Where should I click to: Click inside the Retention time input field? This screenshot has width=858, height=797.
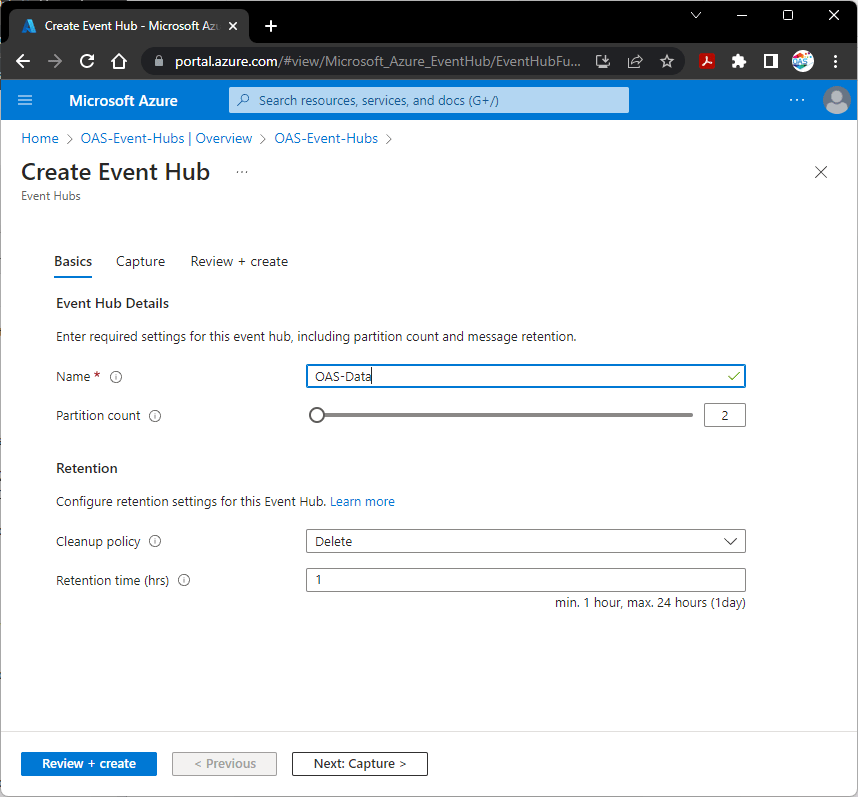click(525, 580)
